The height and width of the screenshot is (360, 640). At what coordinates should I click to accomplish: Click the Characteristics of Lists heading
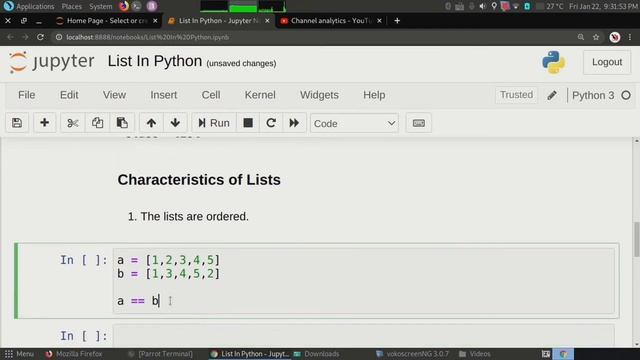tap(199, 180)
